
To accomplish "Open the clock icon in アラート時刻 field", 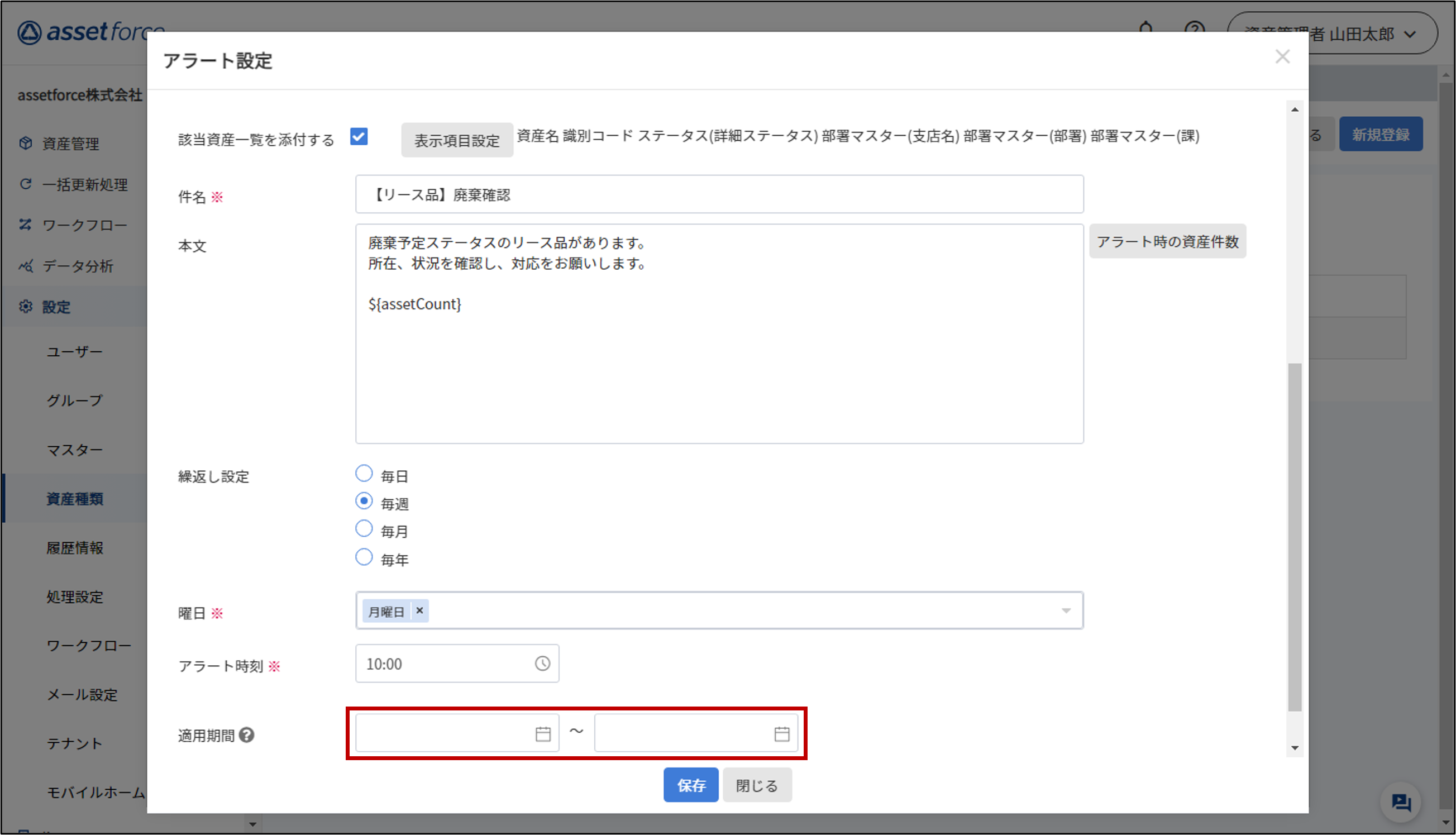I will tap(542, 664).
